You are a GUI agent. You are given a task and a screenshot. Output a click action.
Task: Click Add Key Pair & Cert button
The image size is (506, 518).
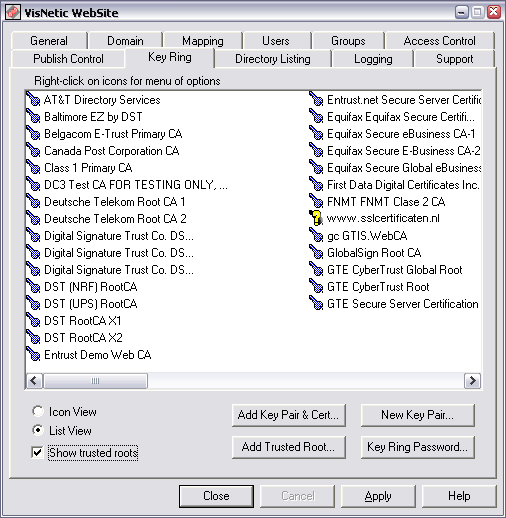pos(289,415)
